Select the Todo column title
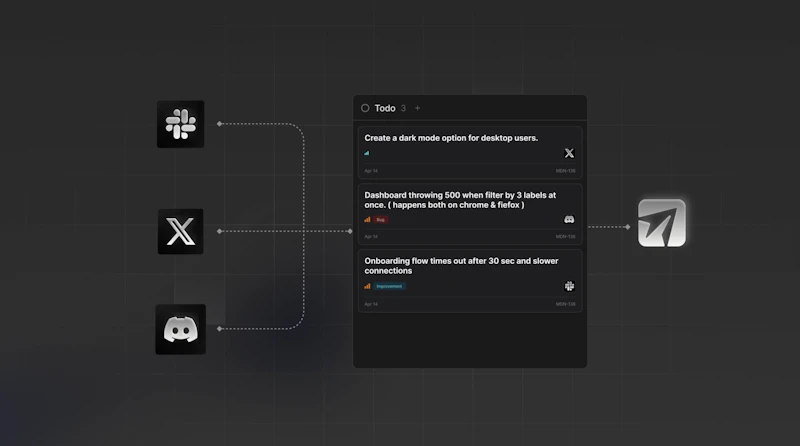 click(x=385, y=108)
